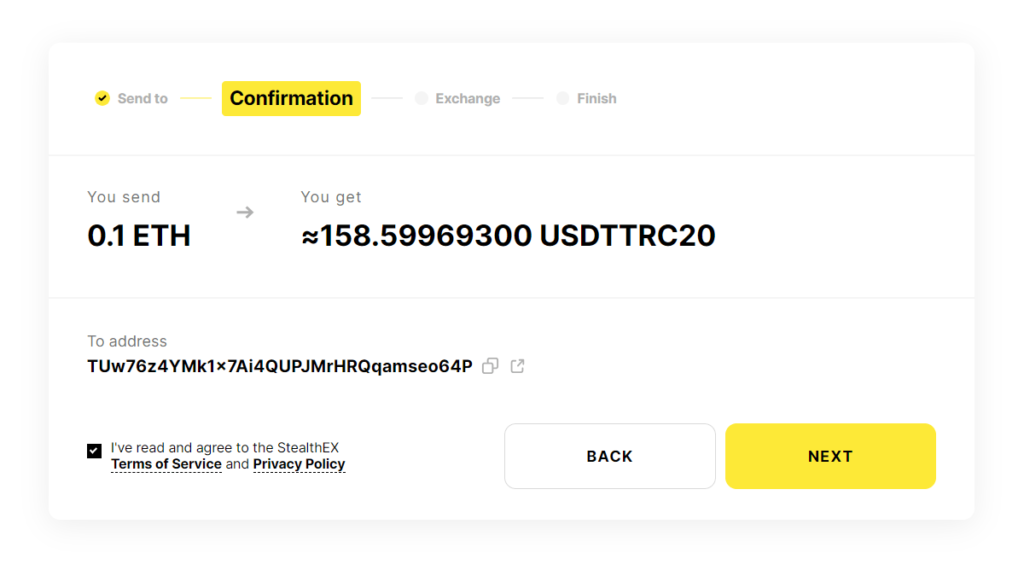Click the yellow checkmark icon beside Send to
This screenshot has width=1024, height=571.
(102, 98)
